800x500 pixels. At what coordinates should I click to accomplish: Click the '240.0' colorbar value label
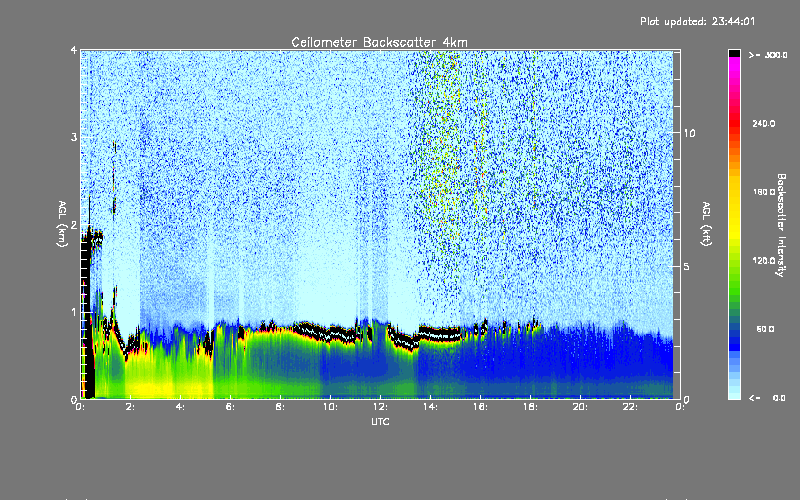(x=764, y=123)
